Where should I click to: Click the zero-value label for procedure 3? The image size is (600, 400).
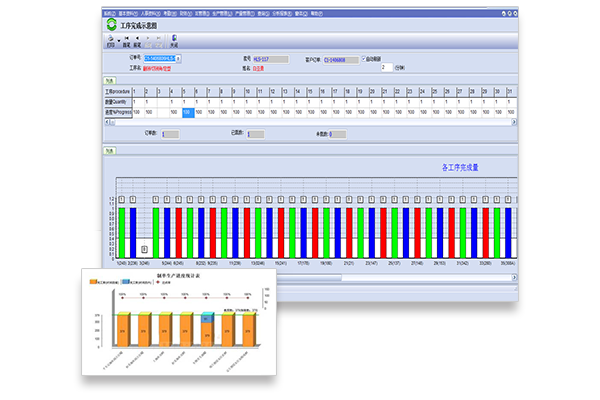pyautogui.click(x=144, y=249)
